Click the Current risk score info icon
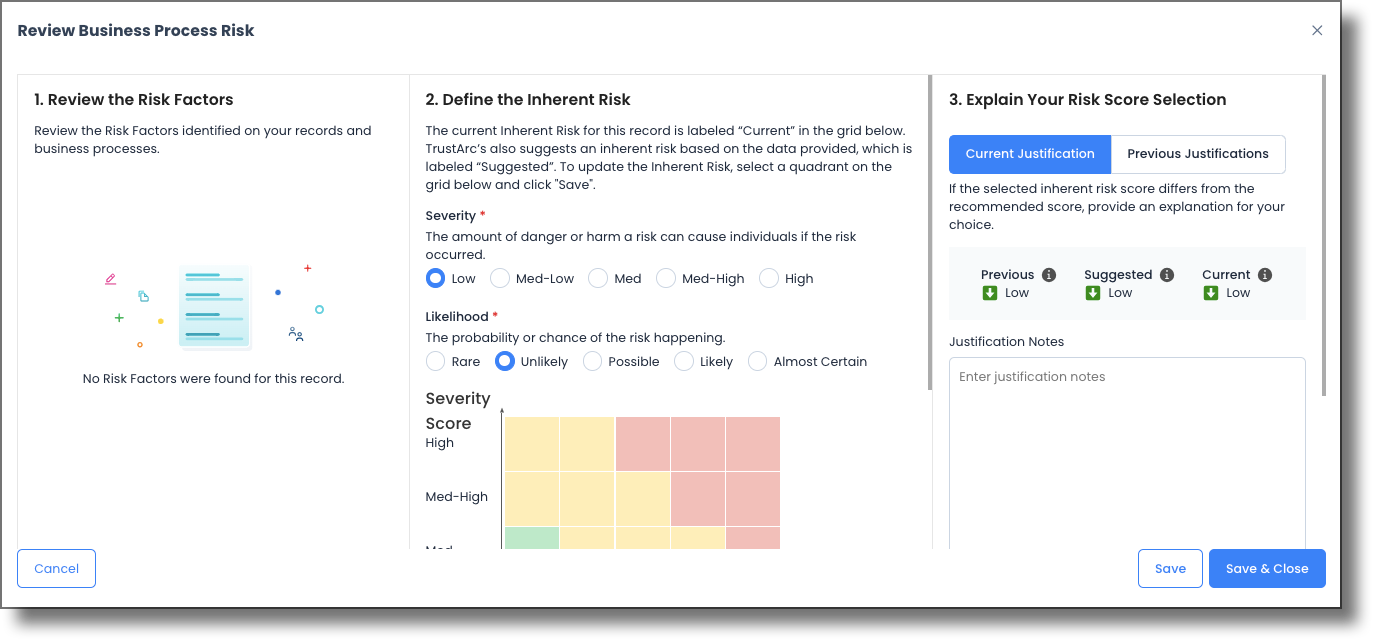 click(x=1265, y=275)
